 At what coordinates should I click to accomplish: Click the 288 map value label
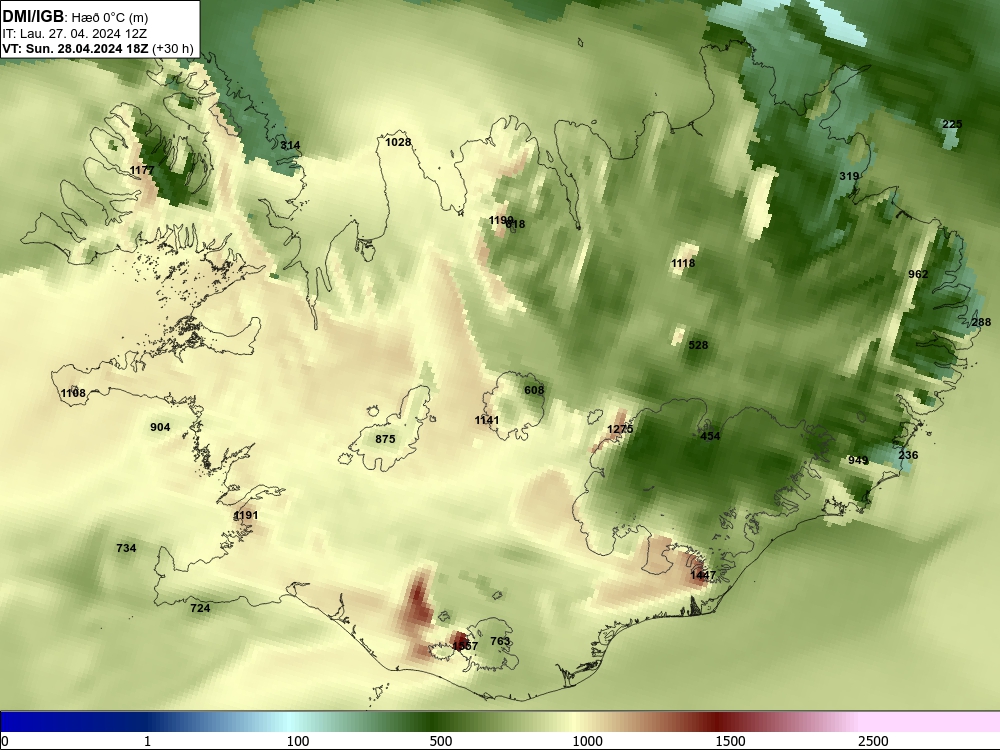click(x=982, y=322)
